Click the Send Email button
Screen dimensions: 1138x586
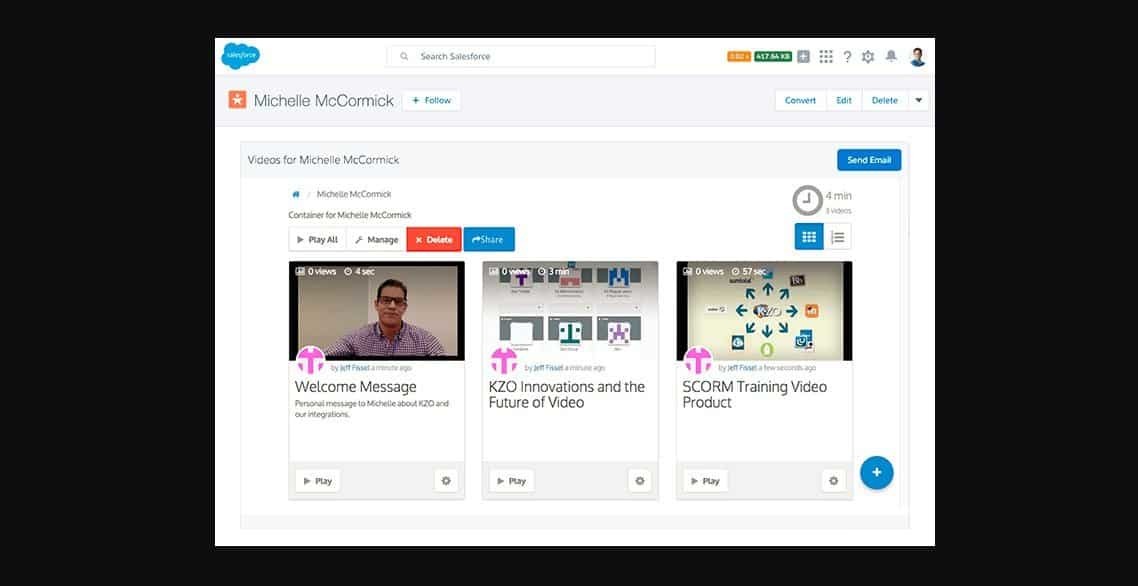[x=868, y=160]
